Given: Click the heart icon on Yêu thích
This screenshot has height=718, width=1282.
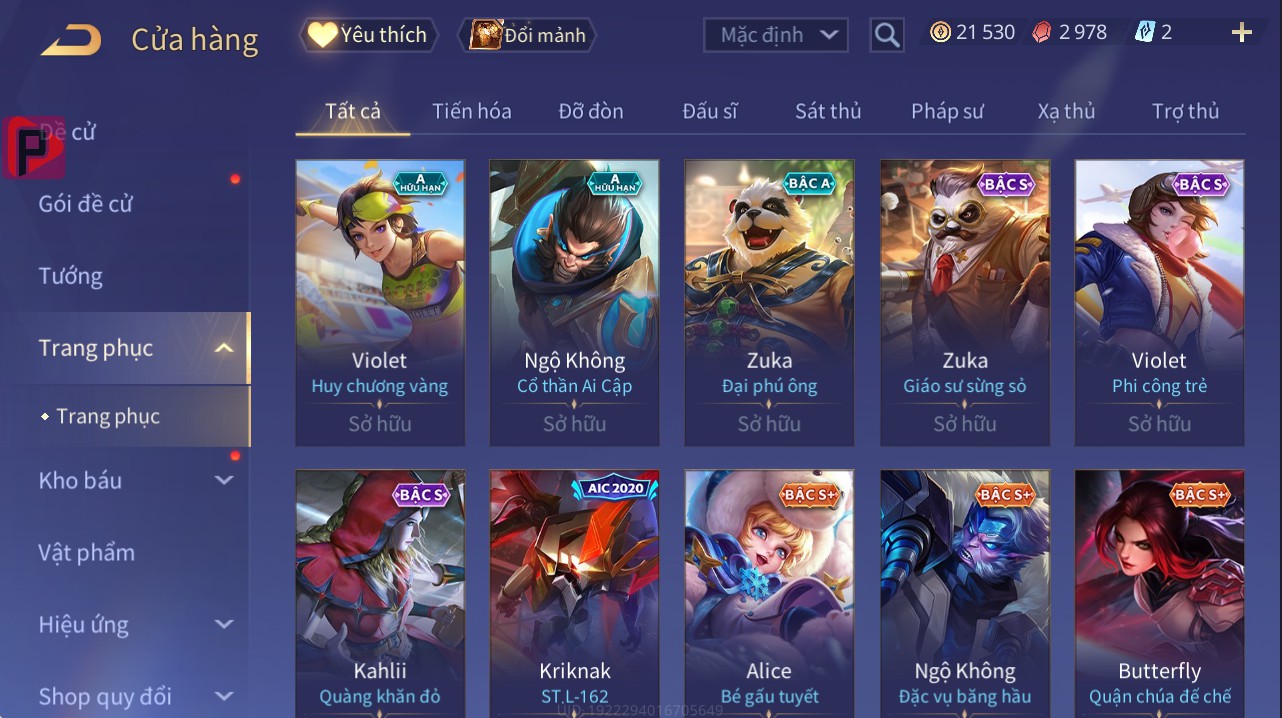Looking at the screenshot, I should (x=322, y=34).
